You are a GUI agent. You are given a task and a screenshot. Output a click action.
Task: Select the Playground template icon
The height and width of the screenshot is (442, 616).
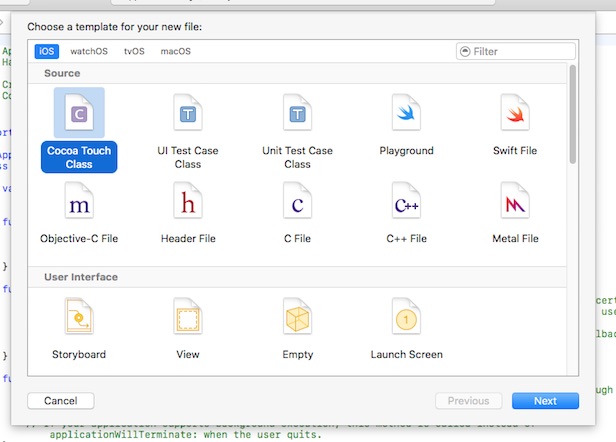406,113
